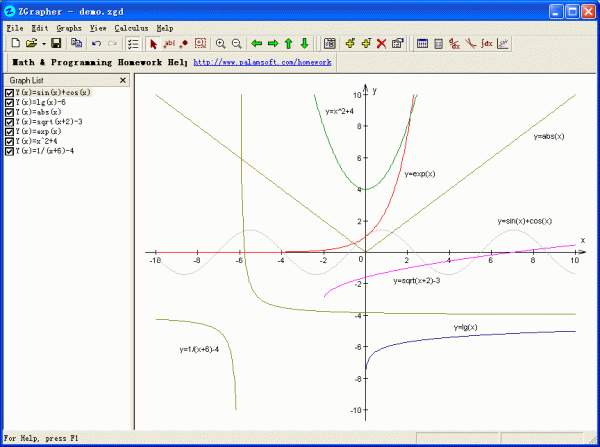Select Y(x)=1/(x+6)-4 in graph list
The image size is (600, 447).
click(50, 152)
